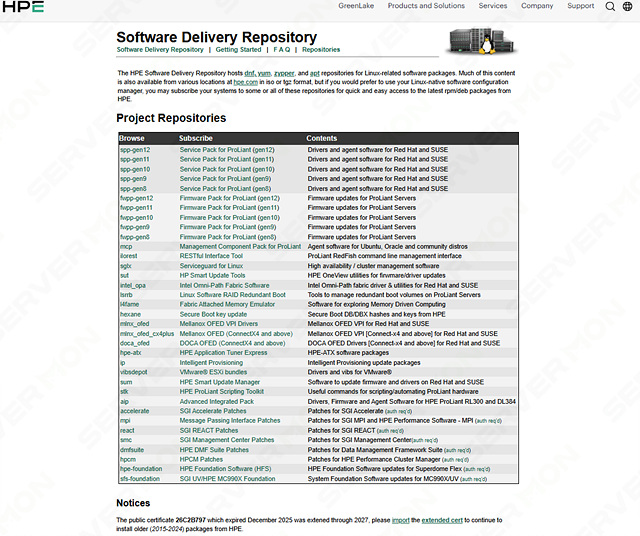Open DOCA OFED (ConnectX4 and above)
Screen dimensions: 640x536
pos(232,343)
